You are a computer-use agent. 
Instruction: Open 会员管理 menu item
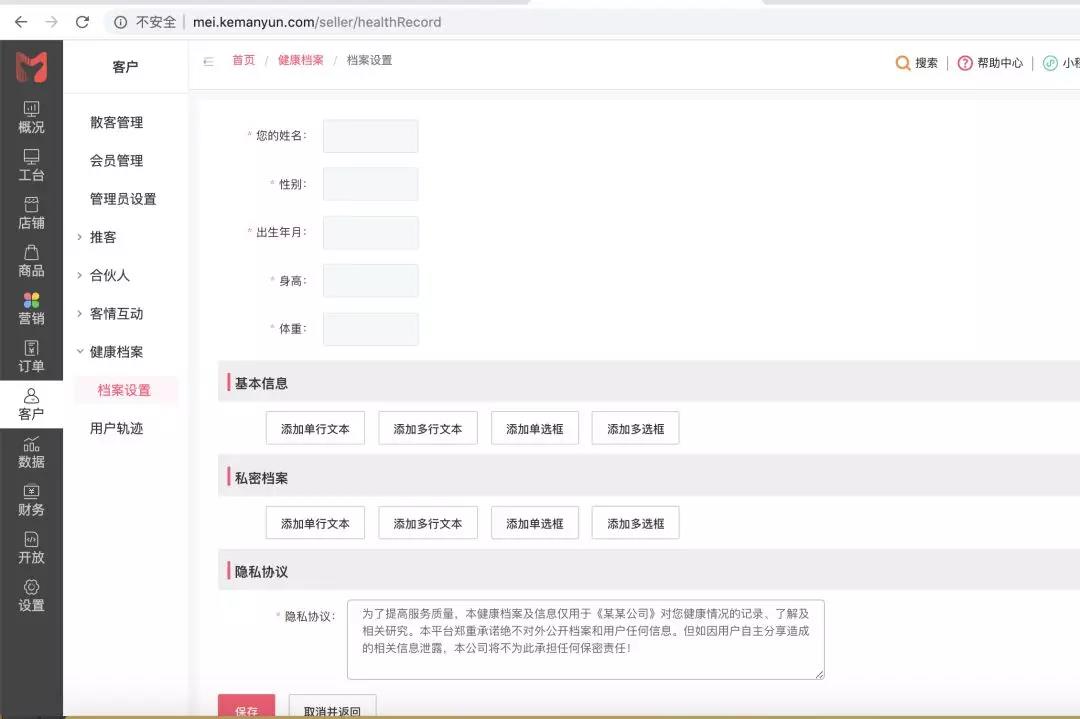116,160
